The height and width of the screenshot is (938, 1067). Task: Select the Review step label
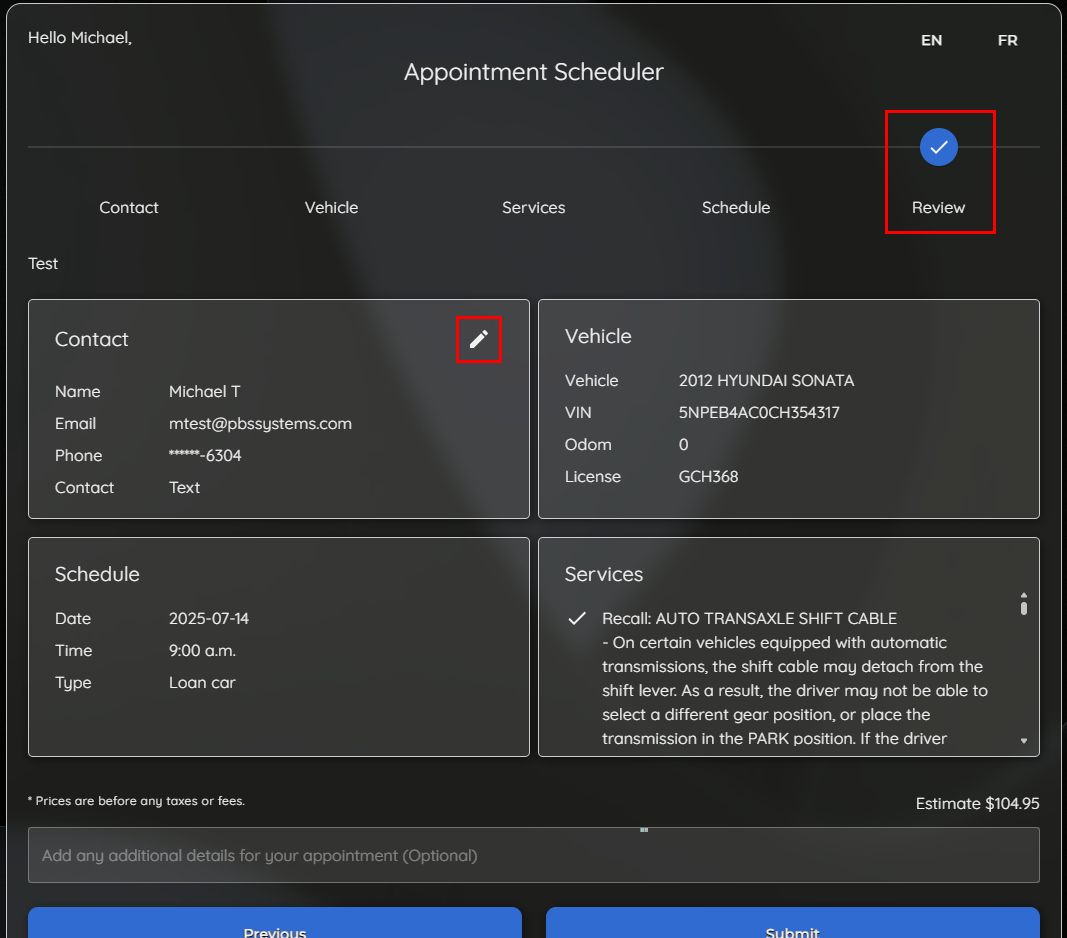pyautogui.click(x=938, y=208)
